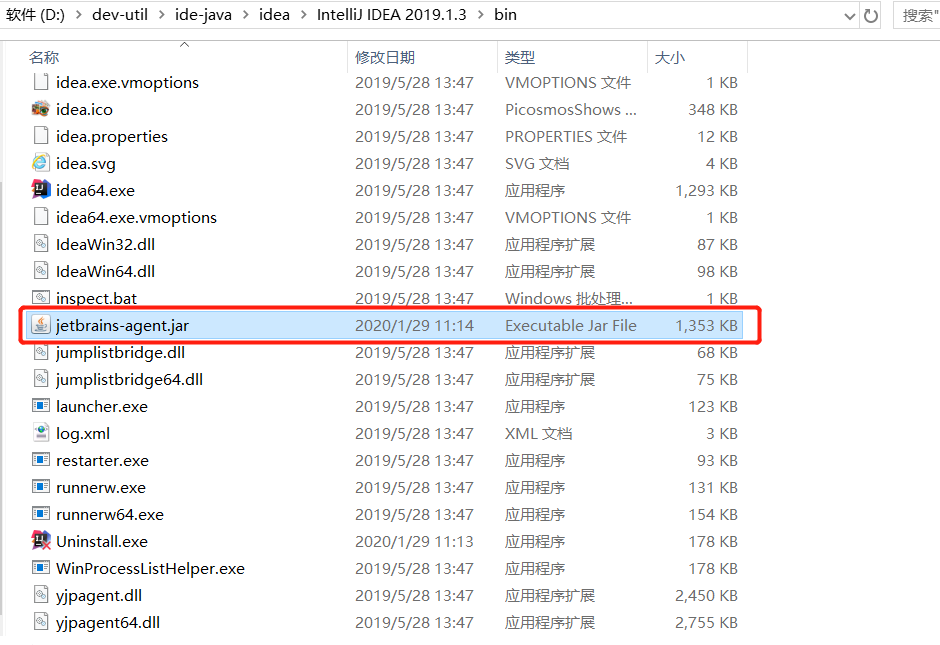The image size is (940, 645).
Task: Click the IdeaWin64.dll file icon
Action: coord(41,271)
